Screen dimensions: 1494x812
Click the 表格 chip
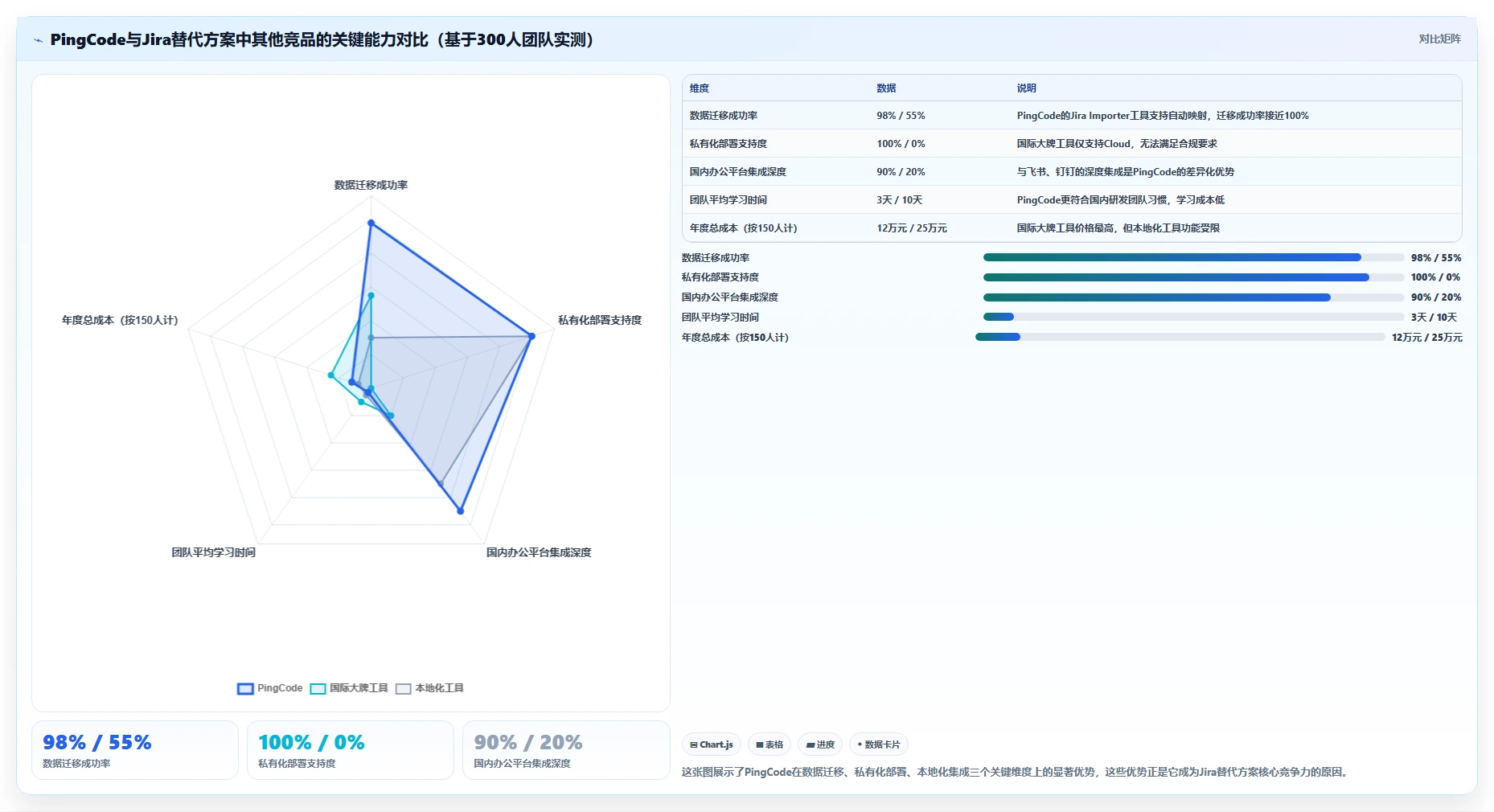click(770, 744)
